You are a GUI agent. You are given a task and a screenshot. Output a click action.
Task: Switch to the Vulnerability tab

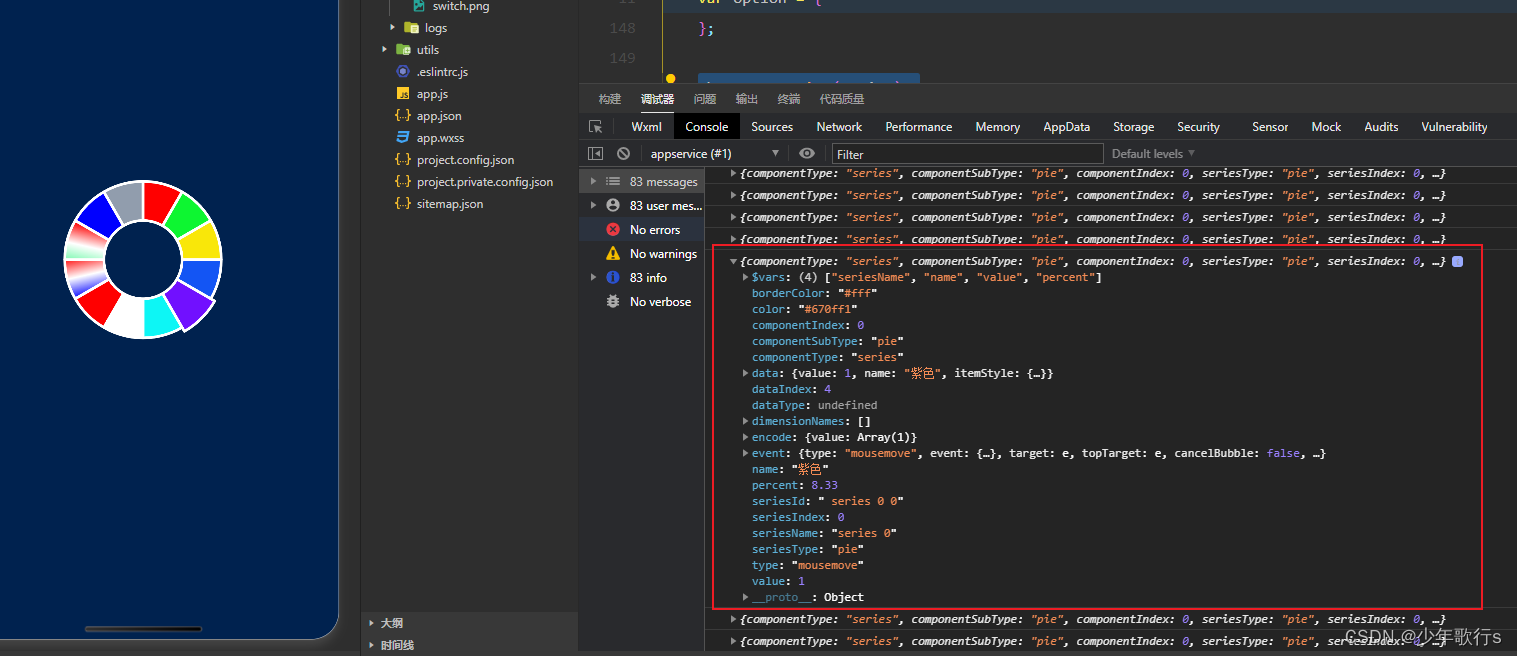click(x=1455, y=127)
